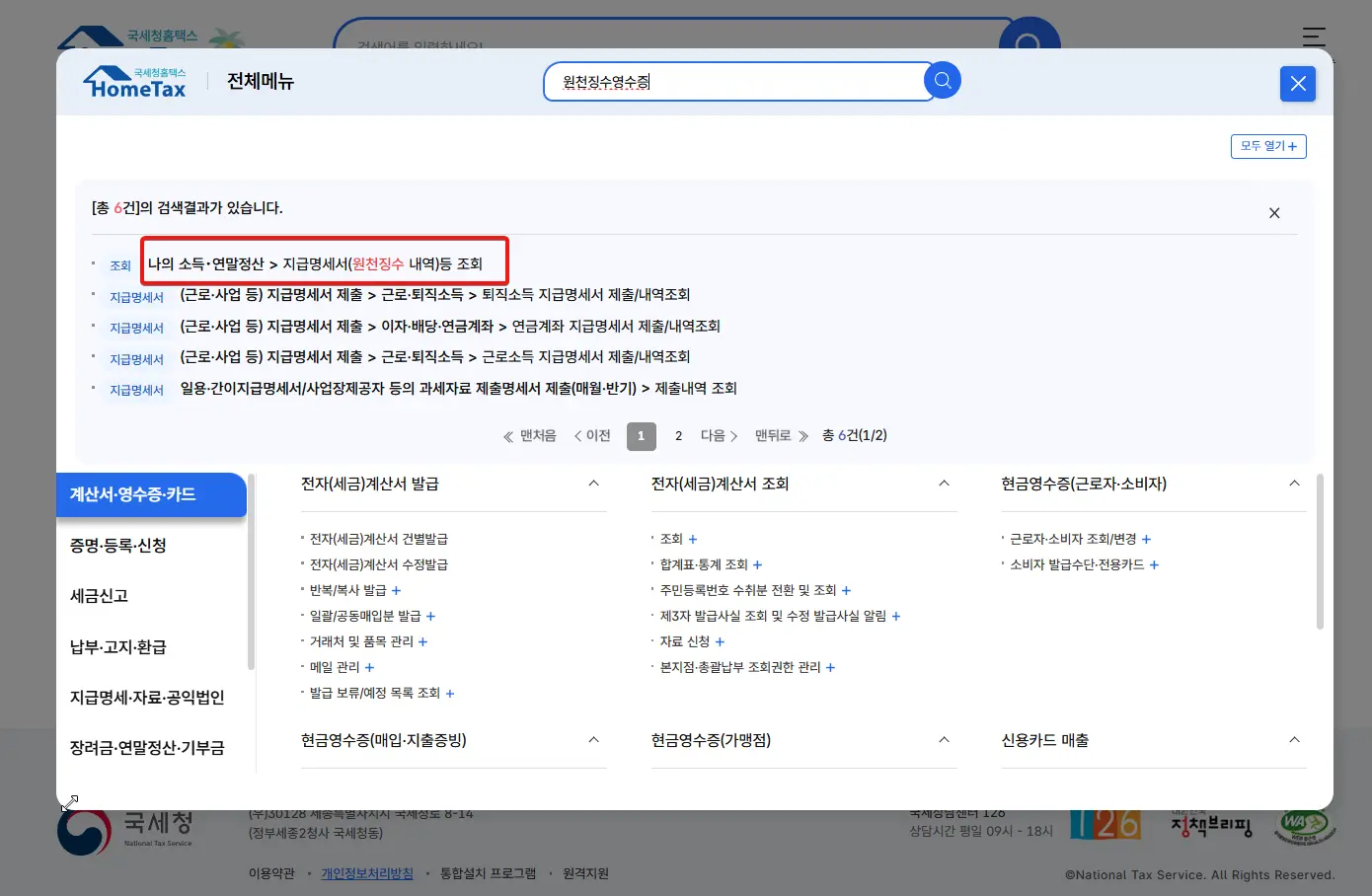The width and height of the screenshot is (1372, 896).
Task: Jump to 맨뒤로 last page
Action: (x=782, y=436)
